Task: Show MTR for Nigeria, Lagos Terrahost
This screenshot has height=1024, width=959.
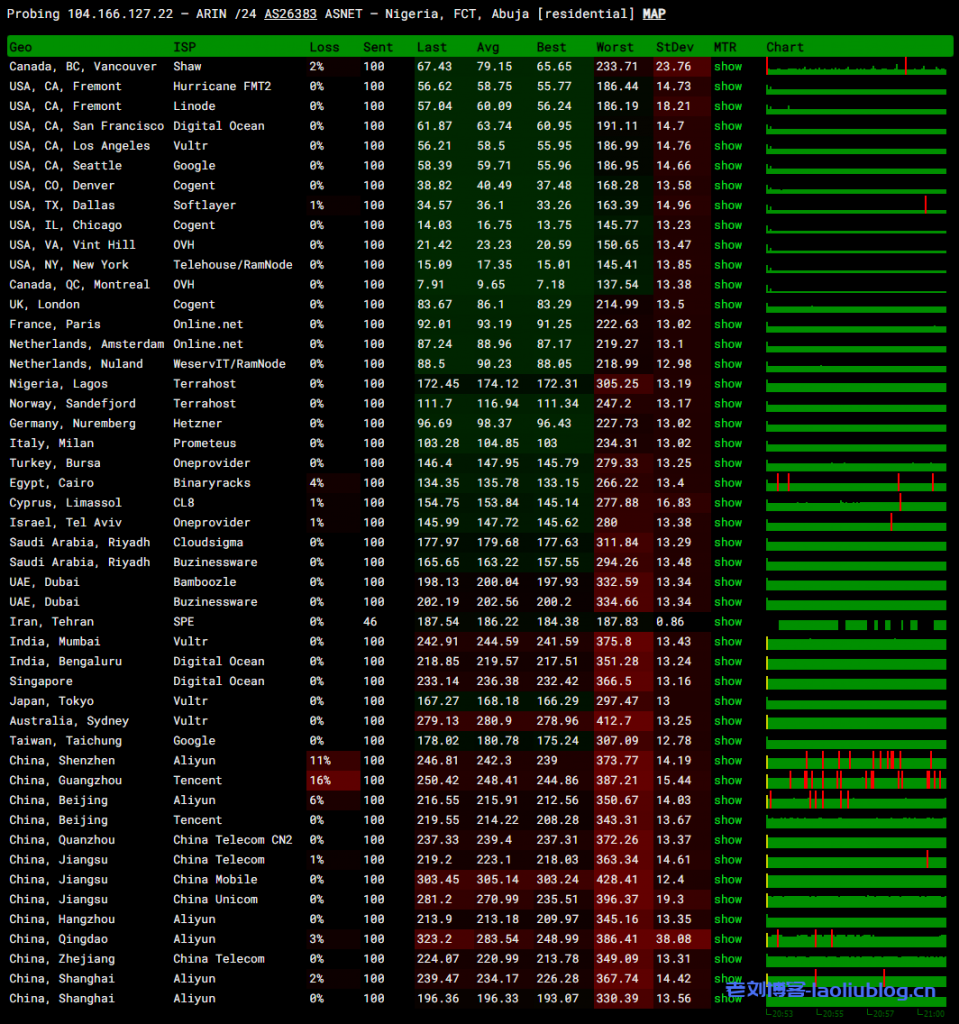Action: pos(728,384)
